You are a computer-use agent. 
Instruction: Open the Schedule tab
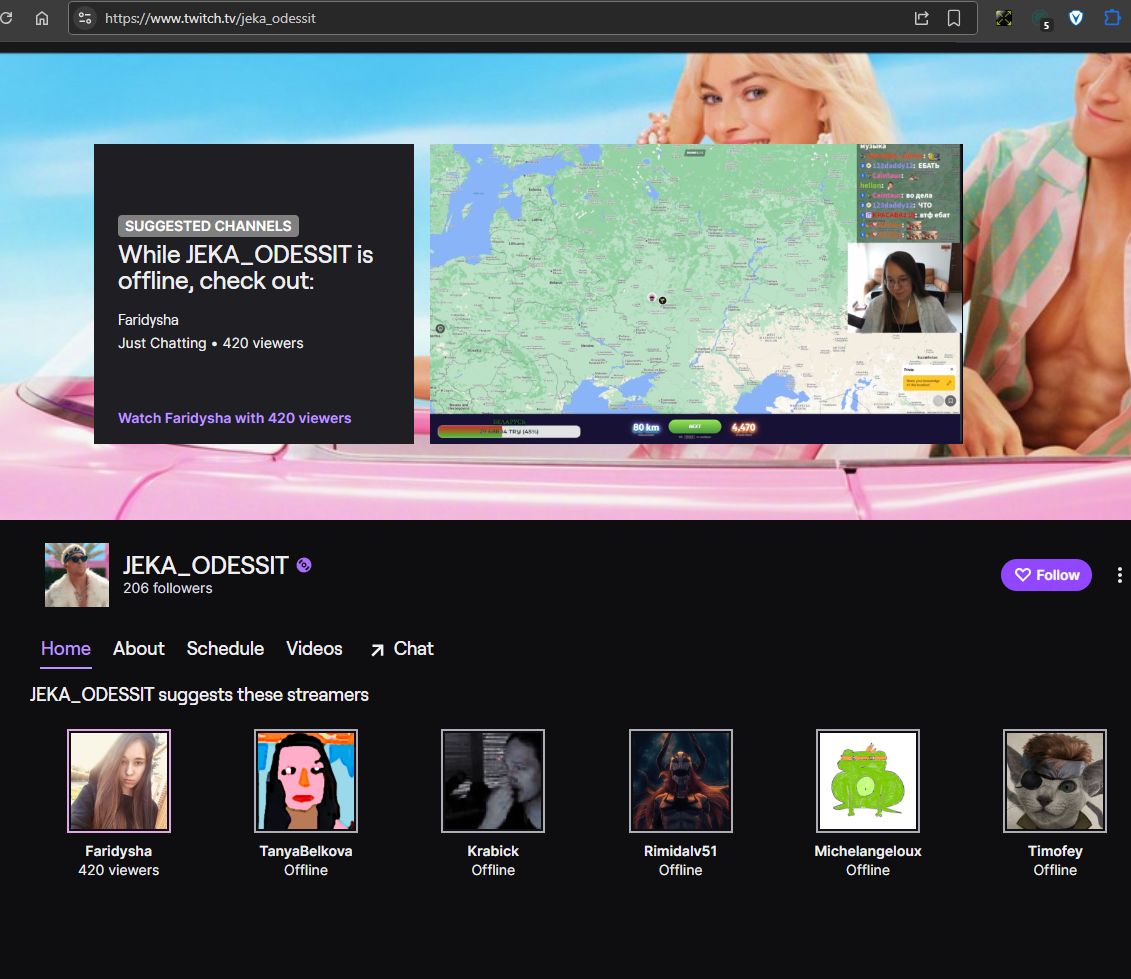coord(225,649)
